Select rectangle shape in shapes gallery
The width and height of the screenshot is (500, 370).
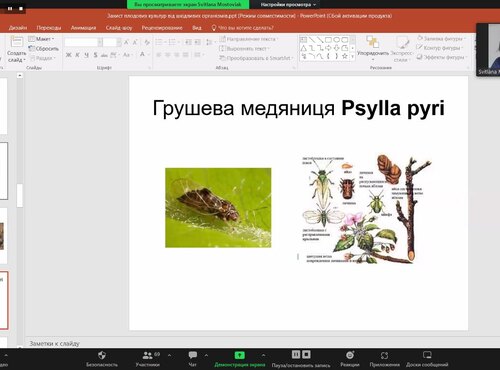coord(328,40)
